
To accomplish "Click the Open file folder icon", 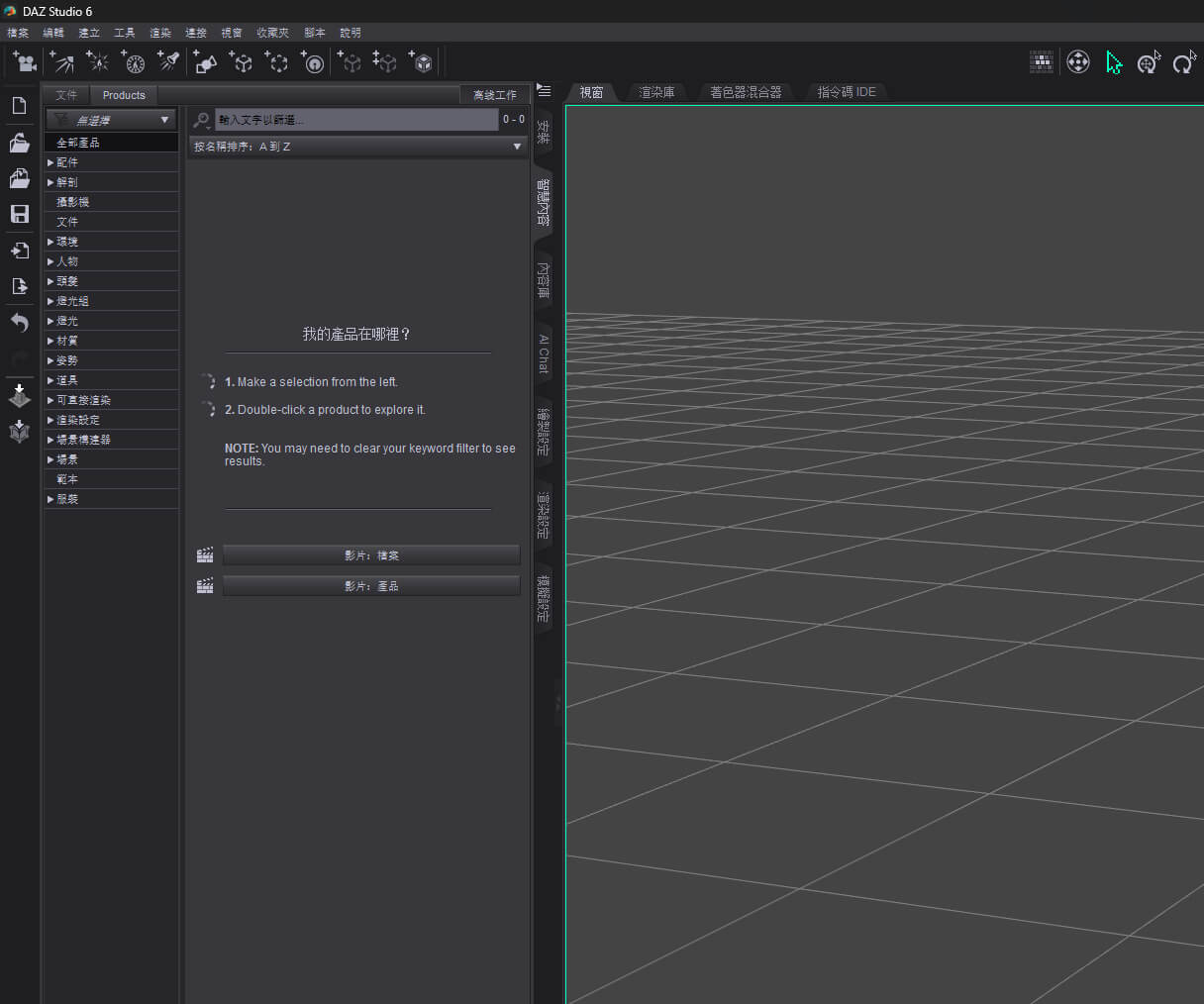I will (x=19, y=143).
